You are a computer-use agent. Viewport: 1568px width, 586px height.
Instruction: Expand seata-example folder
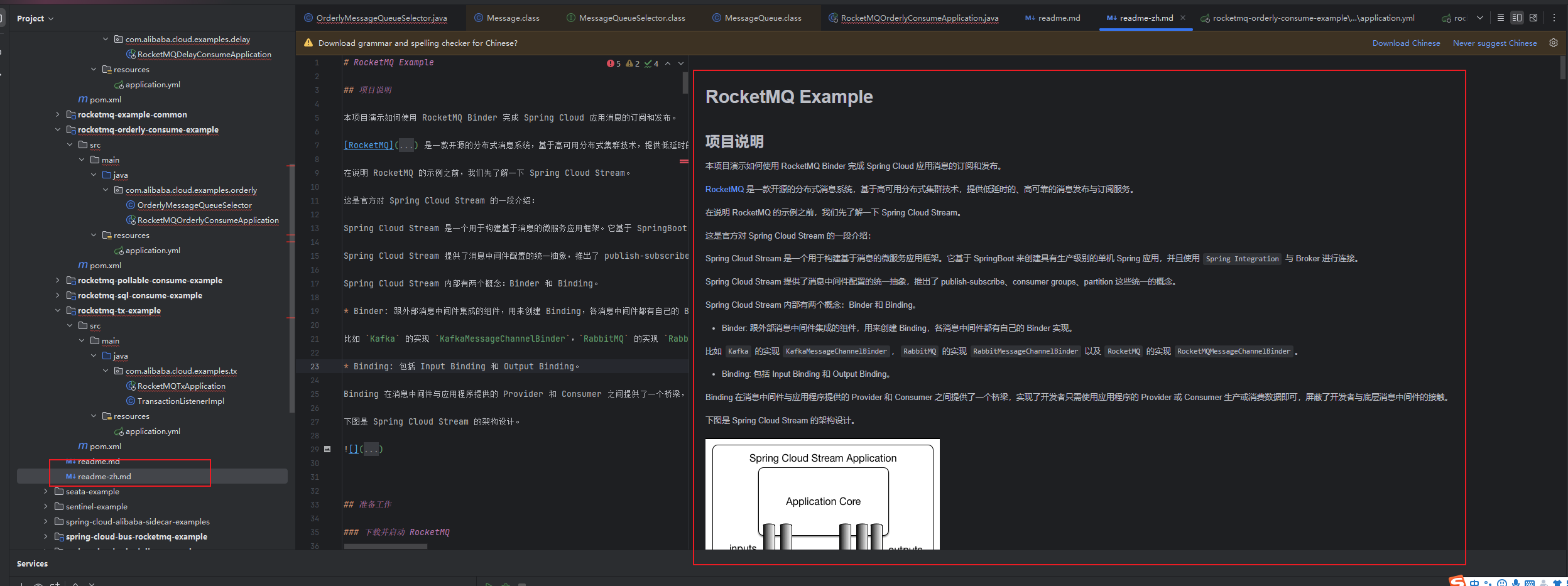coord(46,491)
